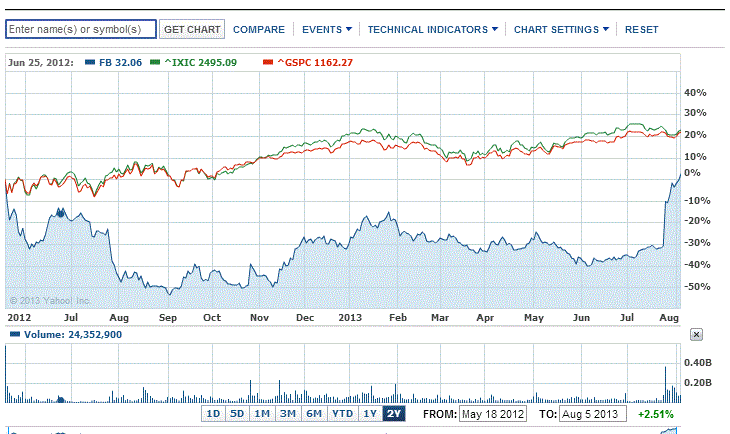
Task: Select the 3M time range
Action: (288, 414)
